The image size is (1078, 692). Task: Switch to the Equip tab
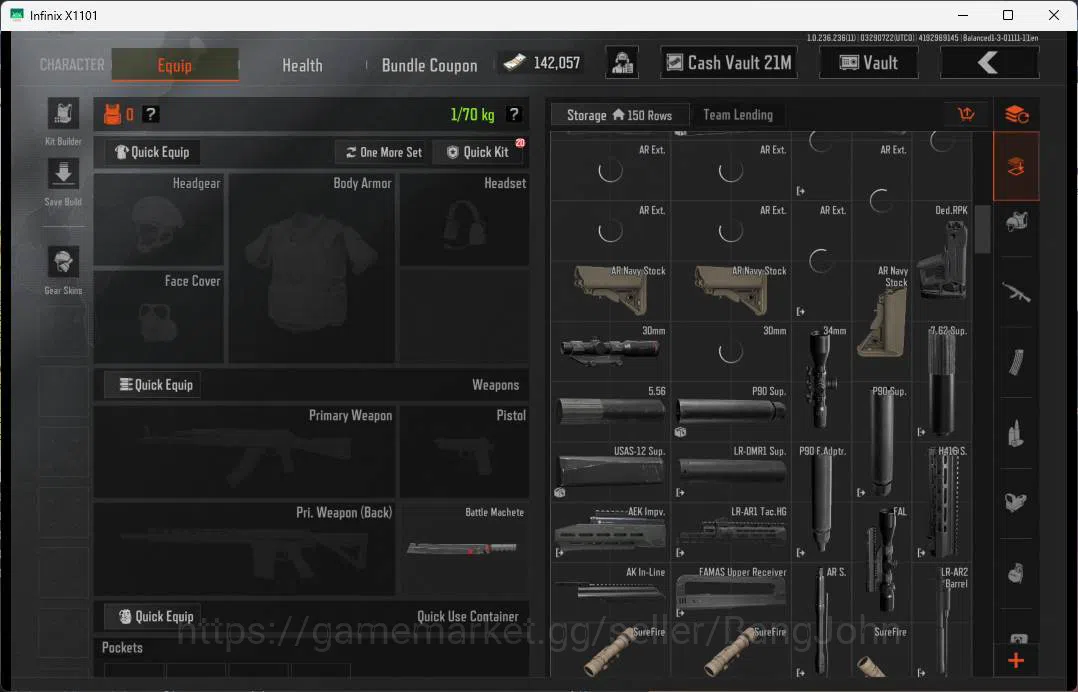[175, 65]
